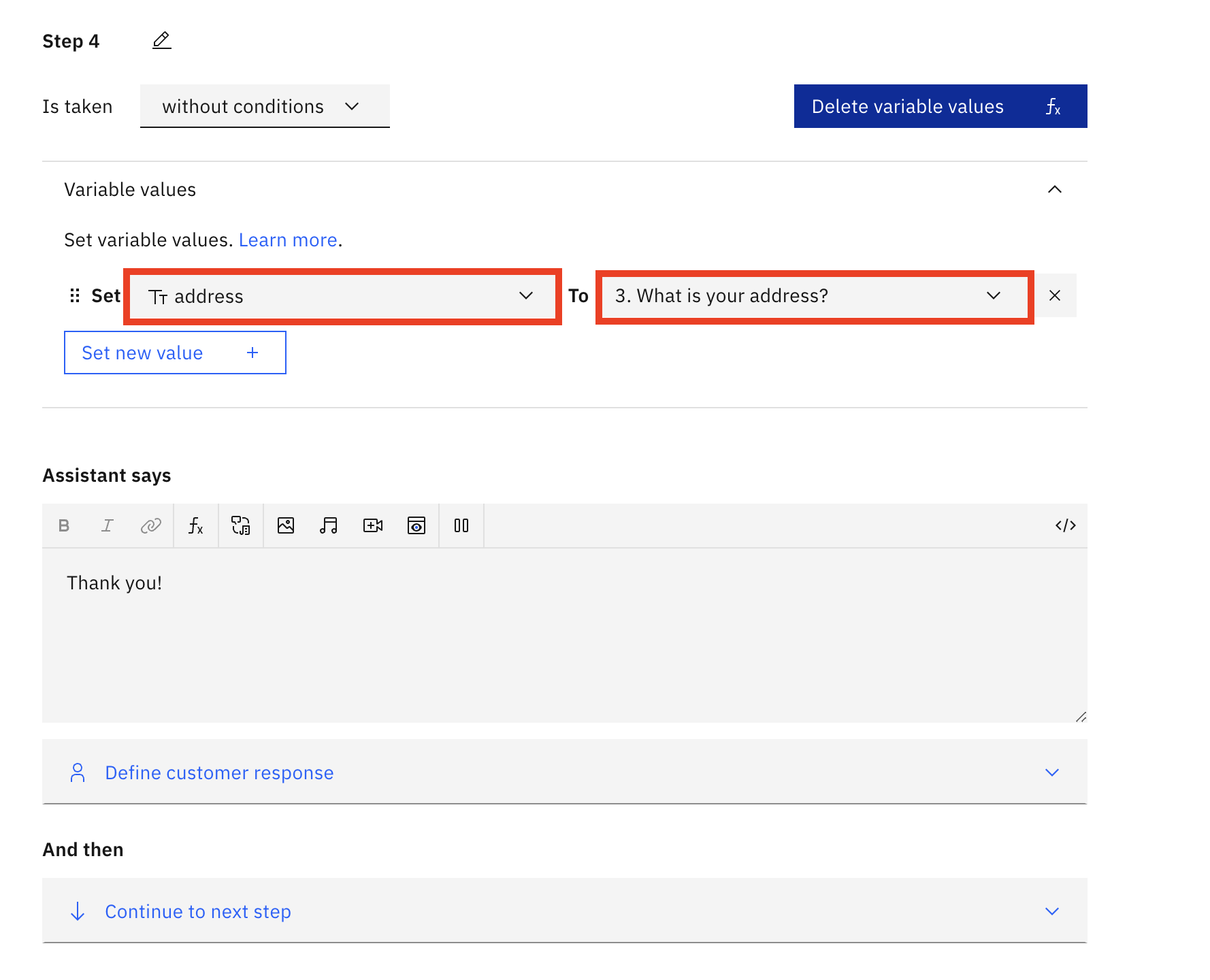Insert a pause using the pause icon
Screen dimensions: 1210x980
click(x=461, y=525)
